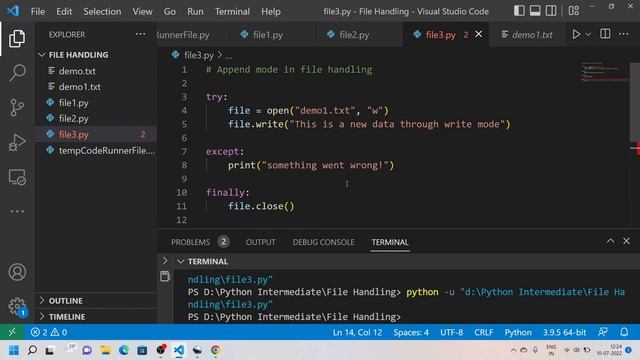Open the Remote Explorer view
640x360 pixels.
click(x=17, y=177)
